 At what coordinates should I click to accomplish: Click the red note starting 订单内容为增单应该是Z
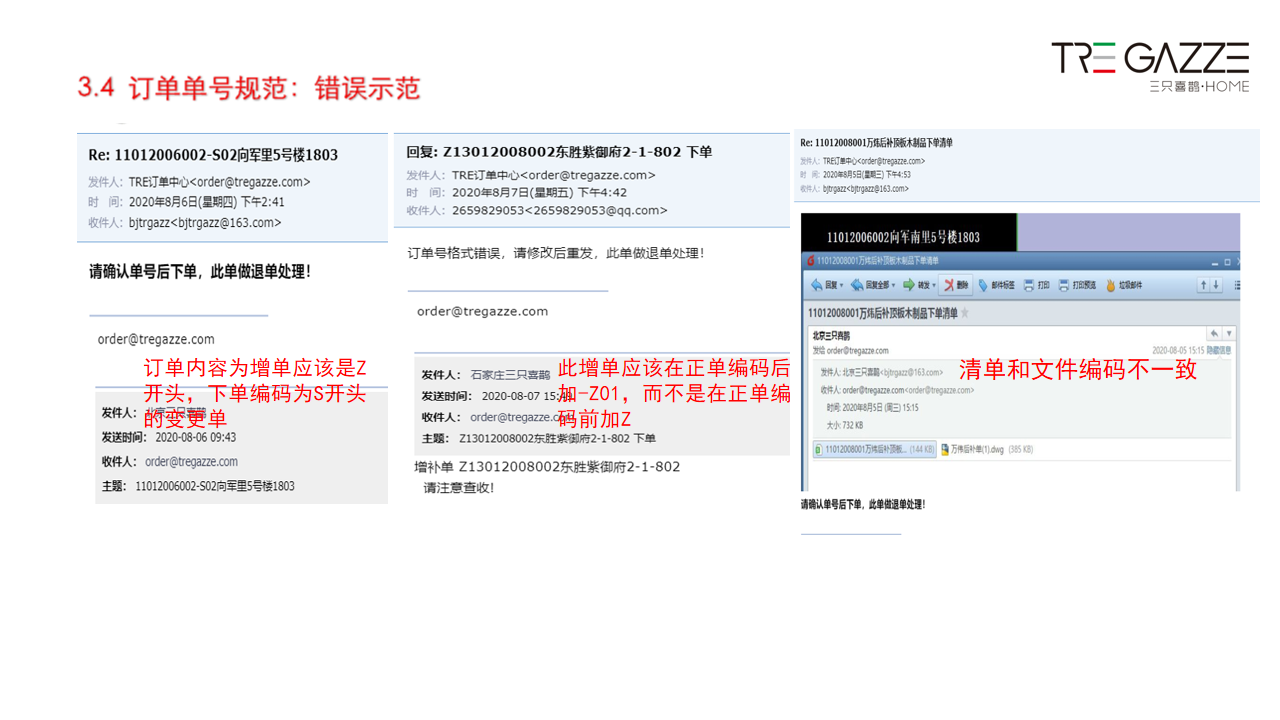click(255, 393)
